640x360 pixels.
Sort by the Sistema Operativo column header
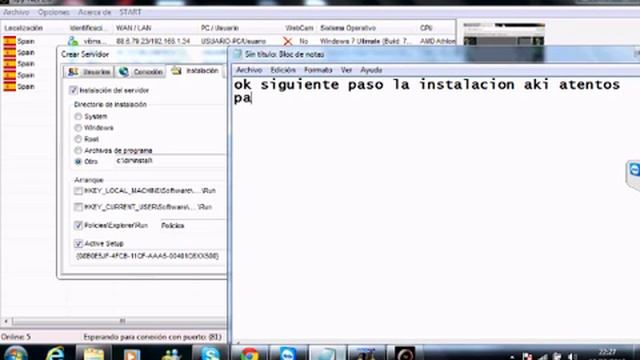348,28
